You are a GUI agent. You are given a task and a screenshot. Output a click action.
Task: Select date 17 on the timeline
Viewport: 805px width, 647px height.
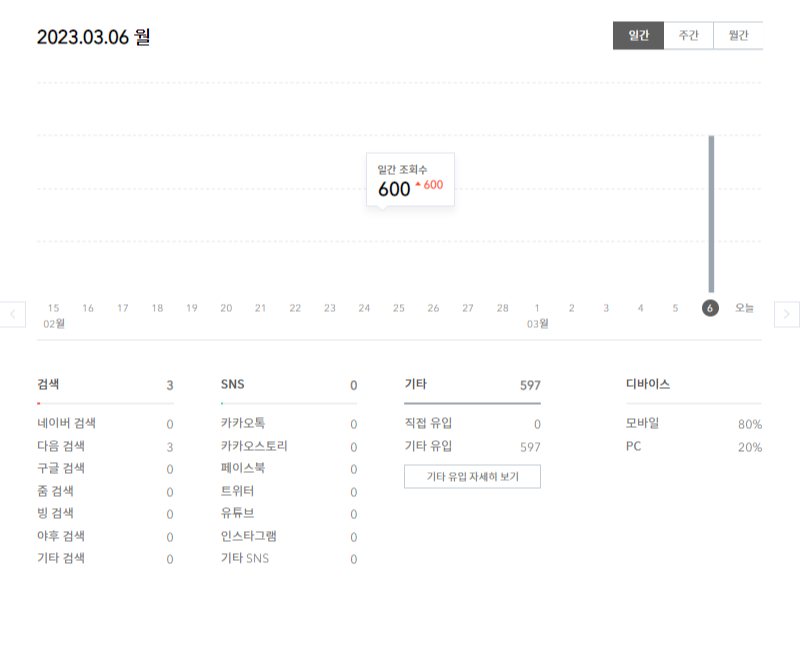(123, 308)
